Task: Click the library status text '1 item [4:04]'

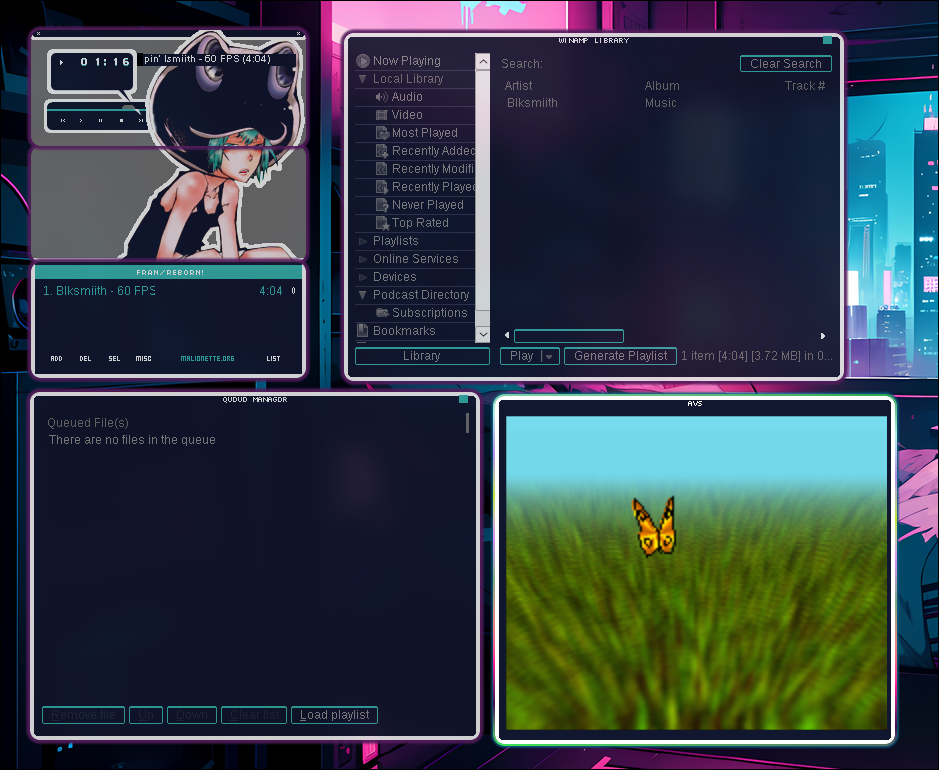Action: [x=756, y=356]
